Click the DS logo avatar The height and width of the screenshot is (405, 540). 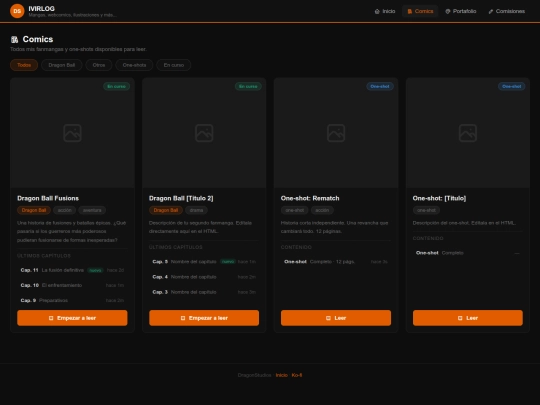pos(17,11)
